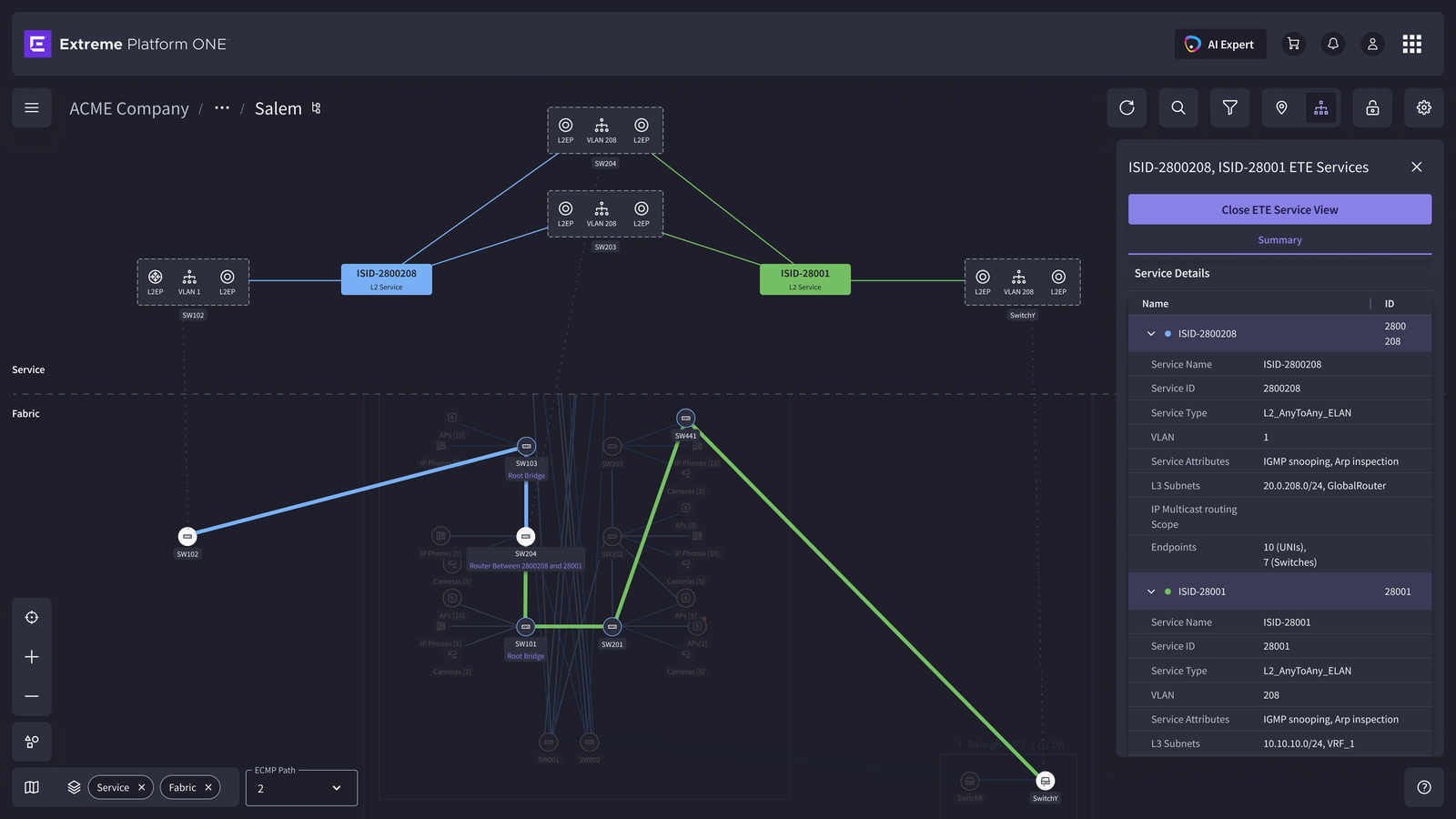Open the help question mark
The image size is (1456, 819).
pos(1424,787)
